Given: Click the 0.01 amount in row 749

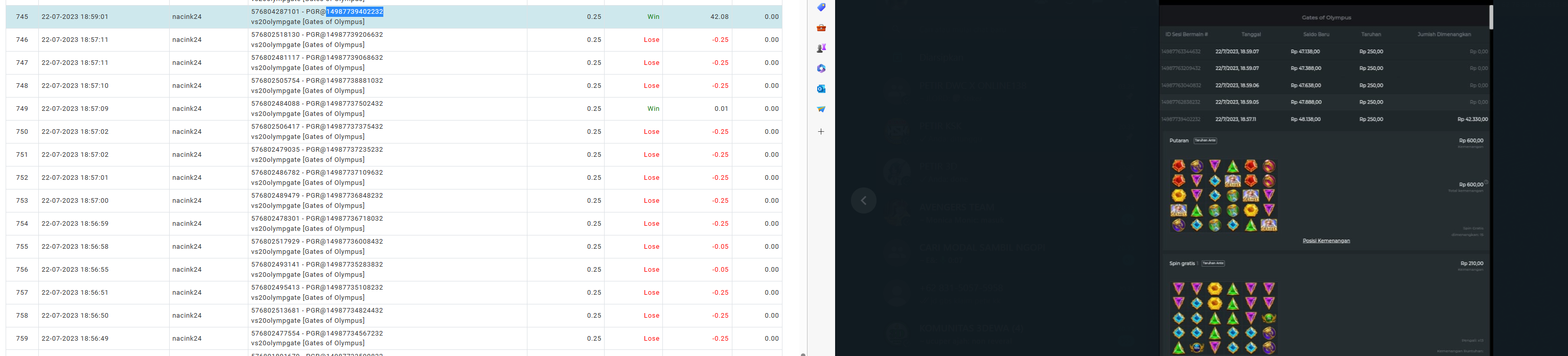Looking at the screenshot, I should [x=721, y=109].
